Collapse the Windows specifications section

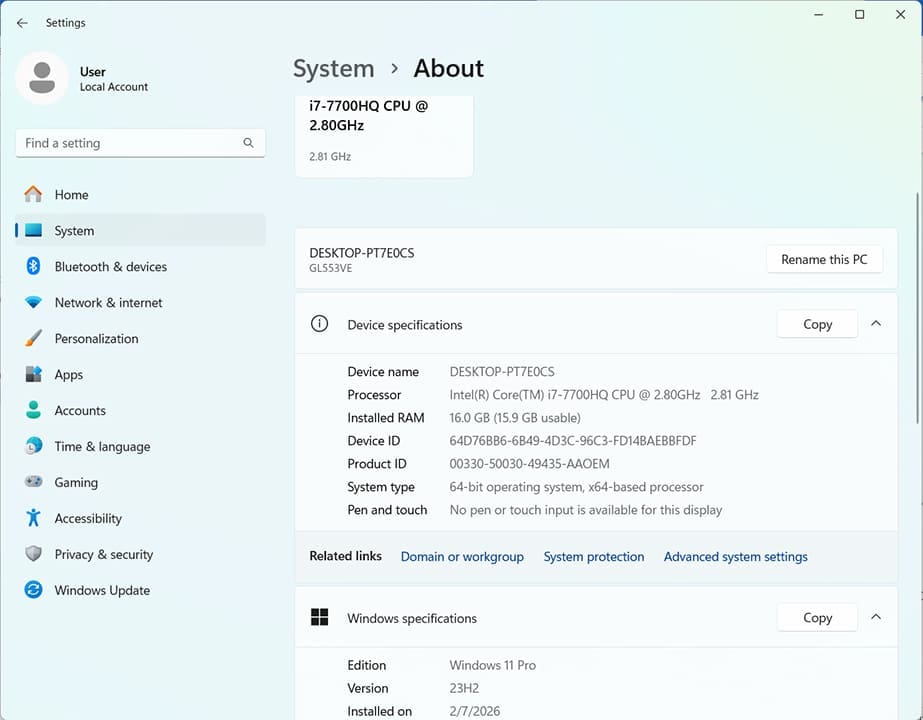coord(876,618)
